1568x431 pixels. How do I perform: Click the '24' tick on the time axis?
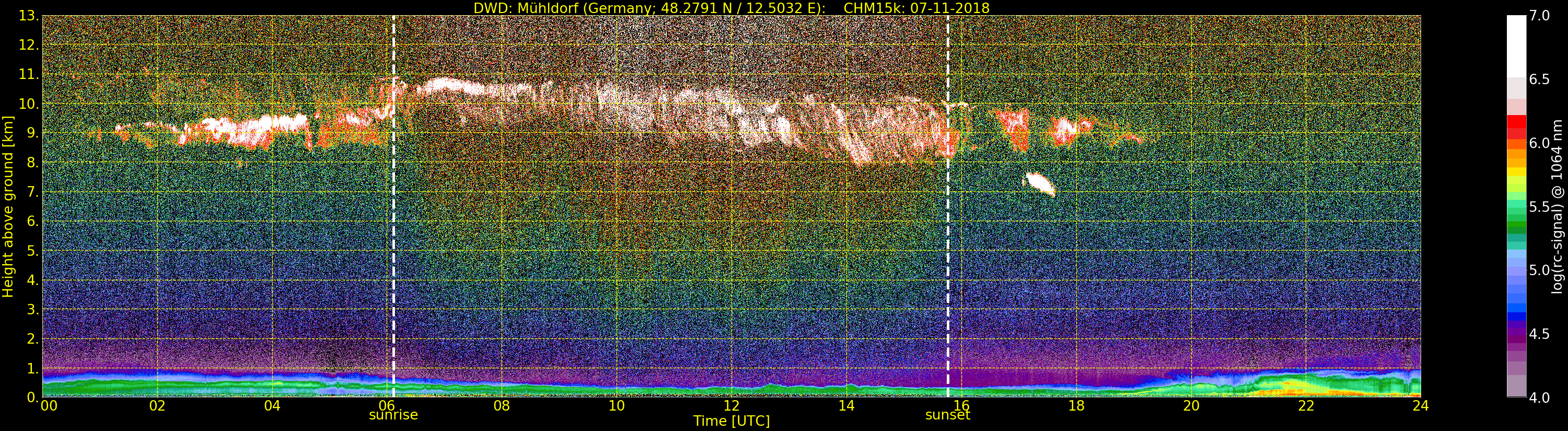pos(1420,405)
